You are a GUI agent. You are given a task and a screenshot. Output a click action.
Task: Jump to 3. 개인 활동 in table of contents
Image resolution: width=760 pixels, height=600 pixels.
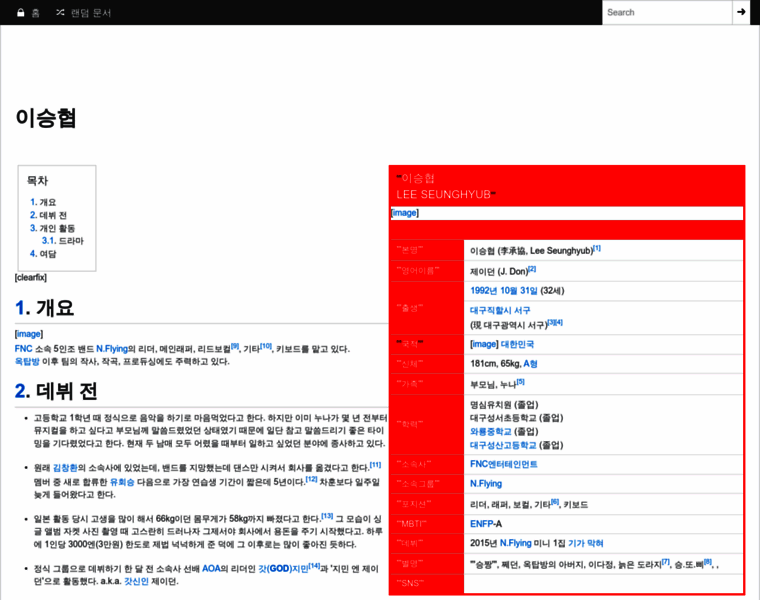pyautogui.click(x=52, y=228)
